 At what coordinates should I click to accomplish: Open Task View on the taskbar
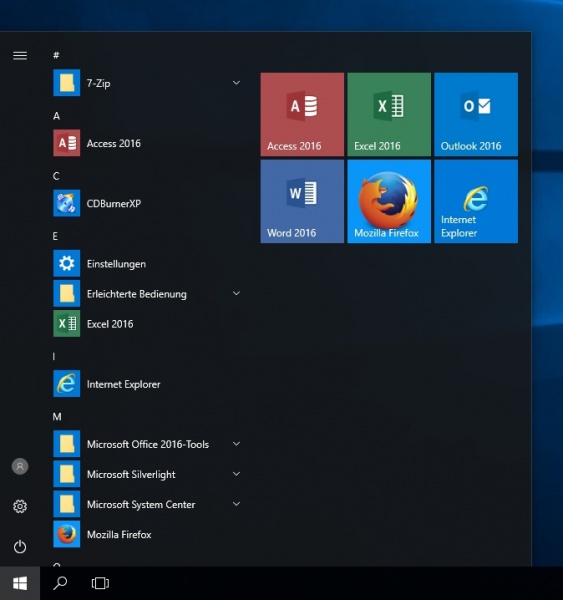click(100, 584)
